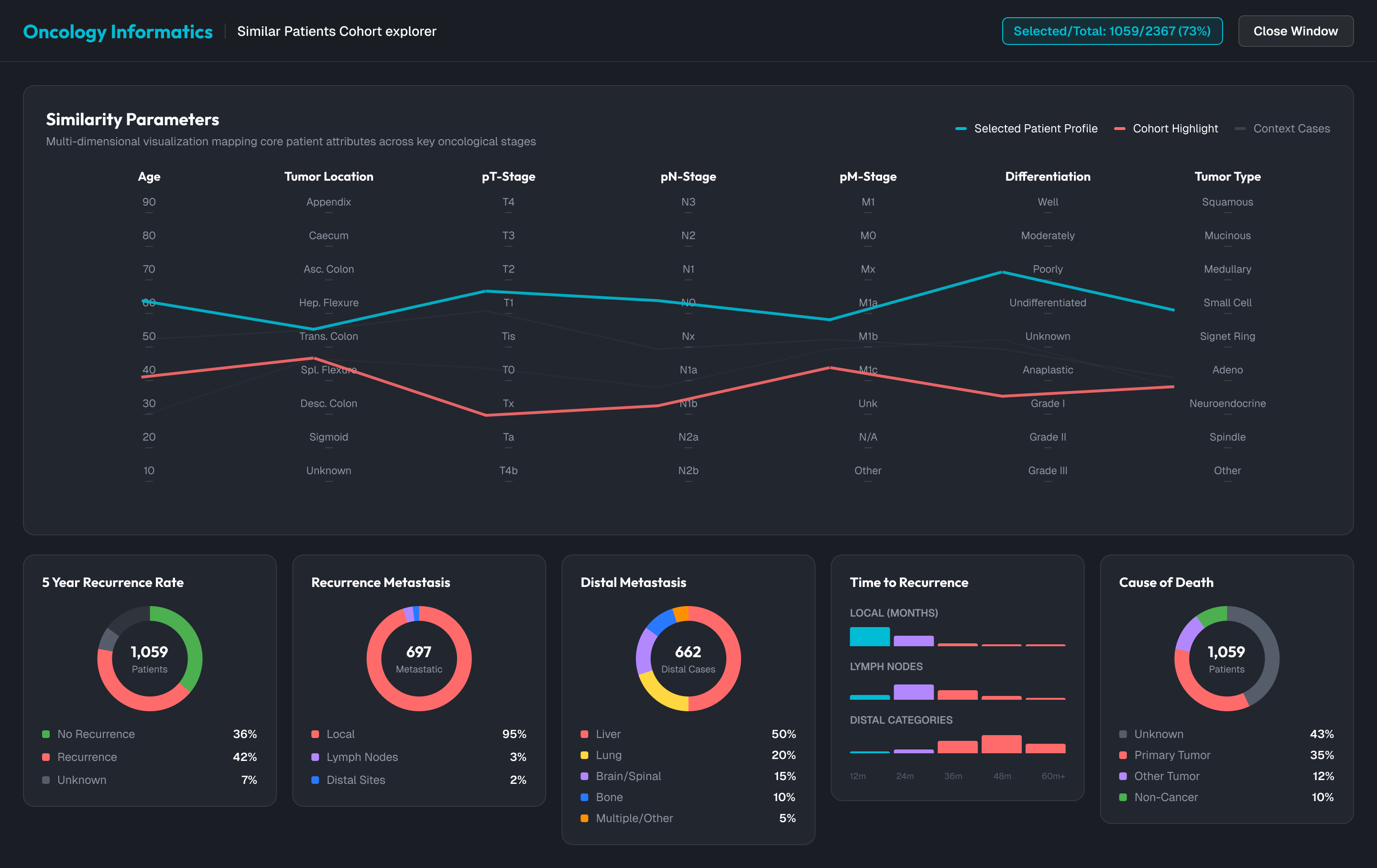Select the Grade III tick label
This screenshot has height=868, width=1377.
pos(1048,471)
